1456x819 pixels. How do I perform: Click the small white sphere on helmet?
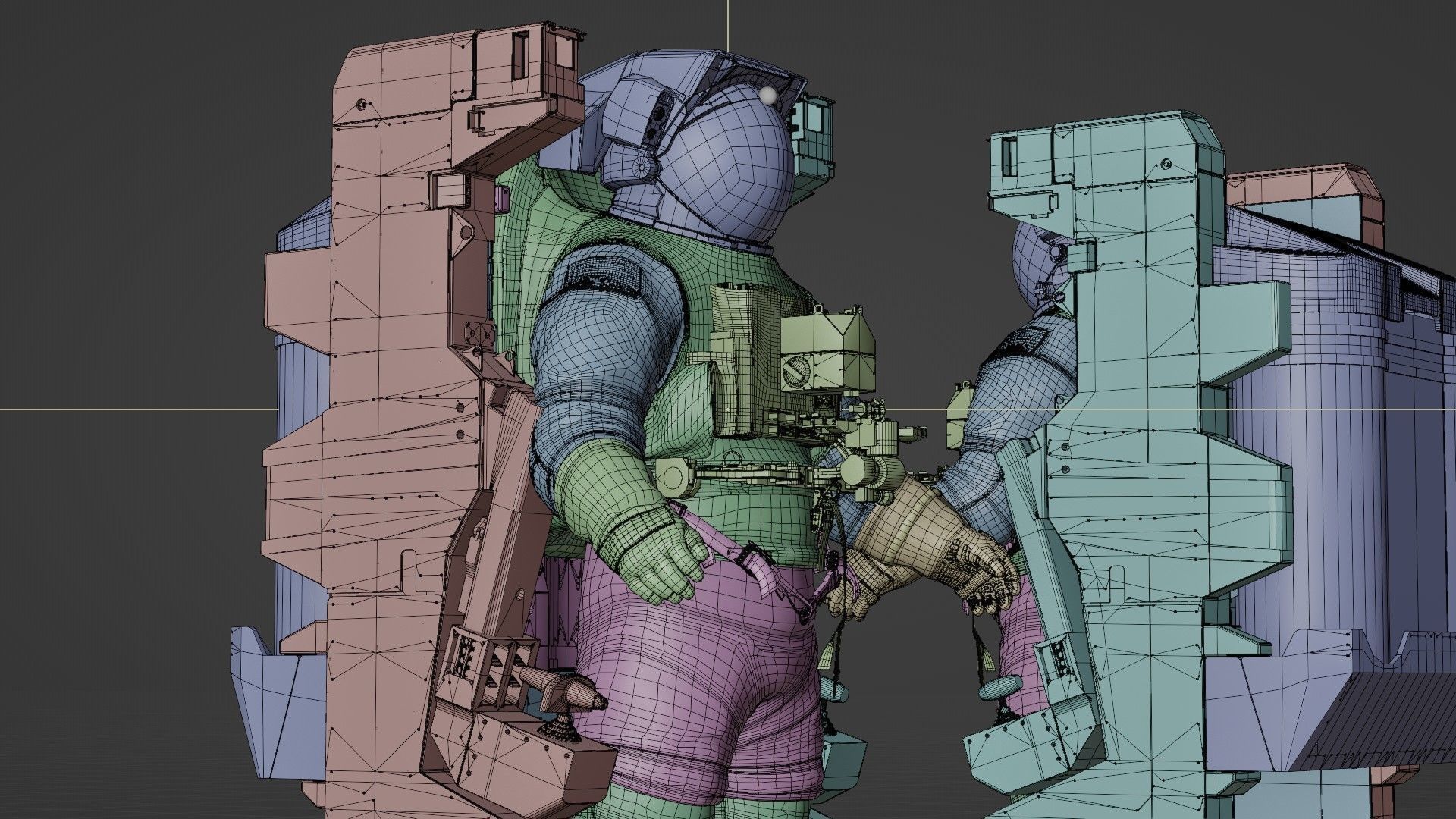click(x=769, y=96)
